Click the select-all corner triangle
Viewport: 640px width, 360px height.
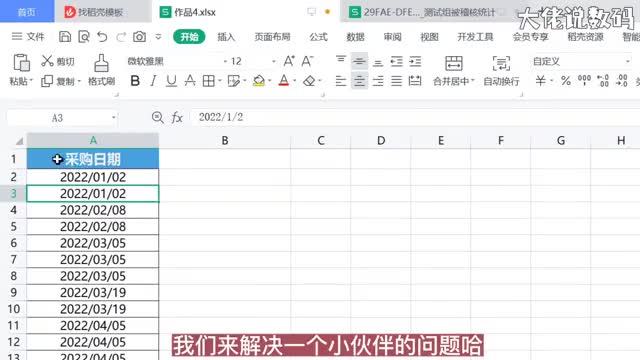[x=19, y=141]
